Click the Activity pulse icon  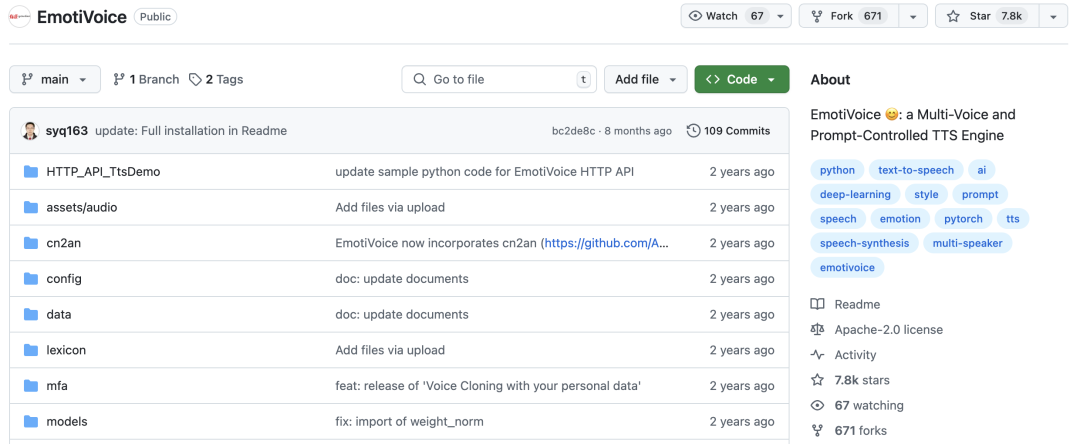pos(818,355)
